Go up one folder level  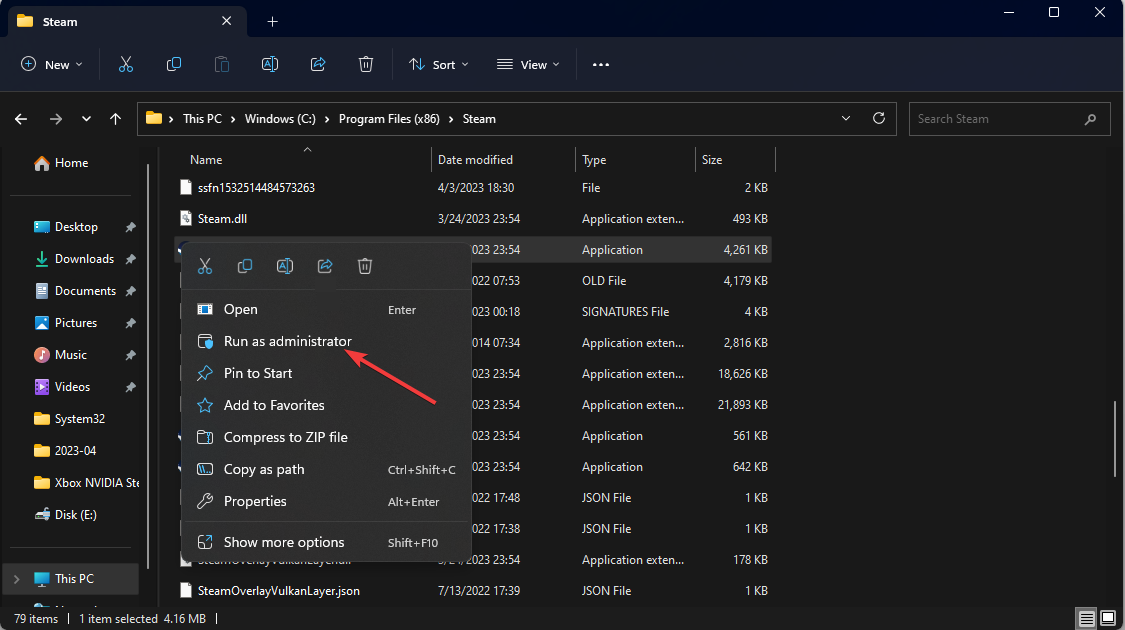tap(116, 119)
